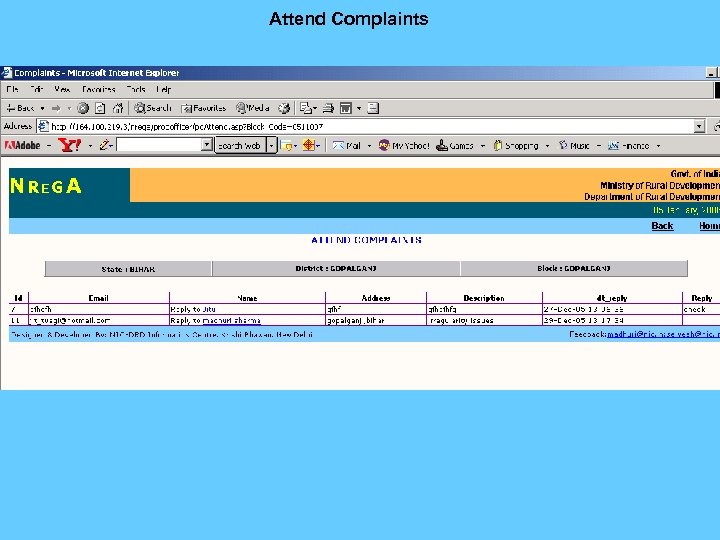Click the 'Description' column header
This screenshot has width=720, height=540.
point(484,298)
